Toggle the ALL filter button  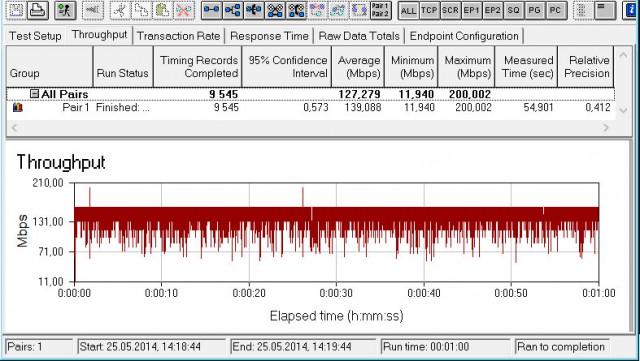click(x=408, y=11)
